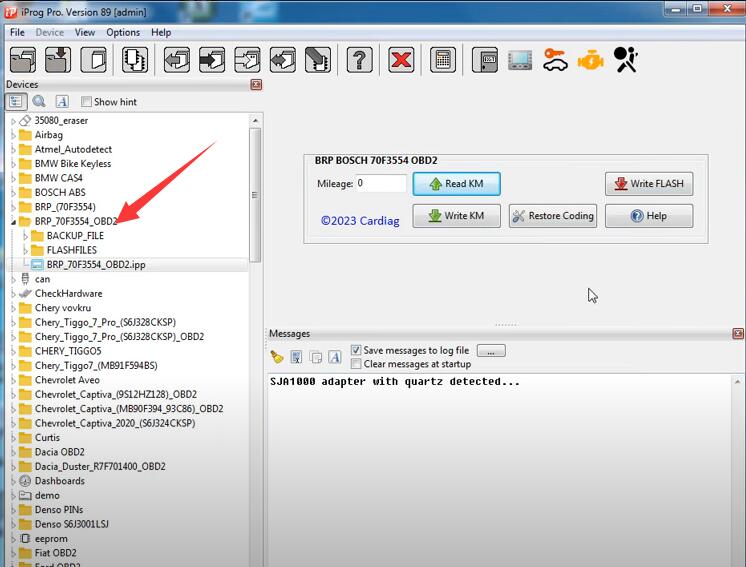Expand the BOSCH ABS folder node

(x=13, y=193)
